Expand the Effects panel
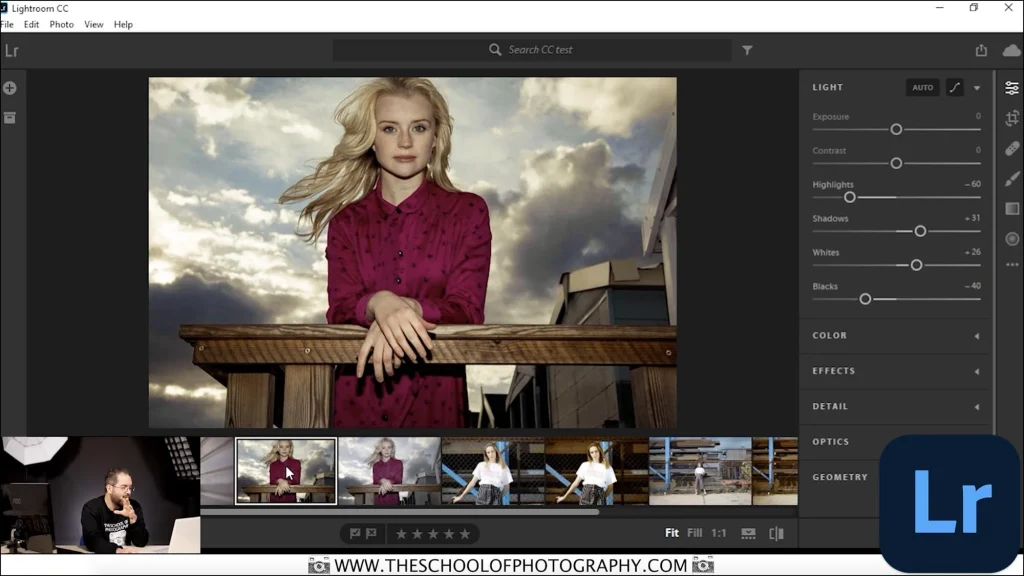 (x=895, y=371)
